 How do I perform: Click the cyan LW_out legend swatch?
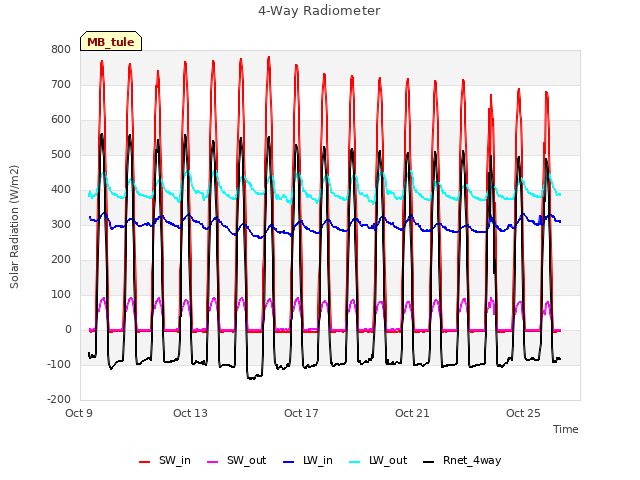tap(355, 462)
